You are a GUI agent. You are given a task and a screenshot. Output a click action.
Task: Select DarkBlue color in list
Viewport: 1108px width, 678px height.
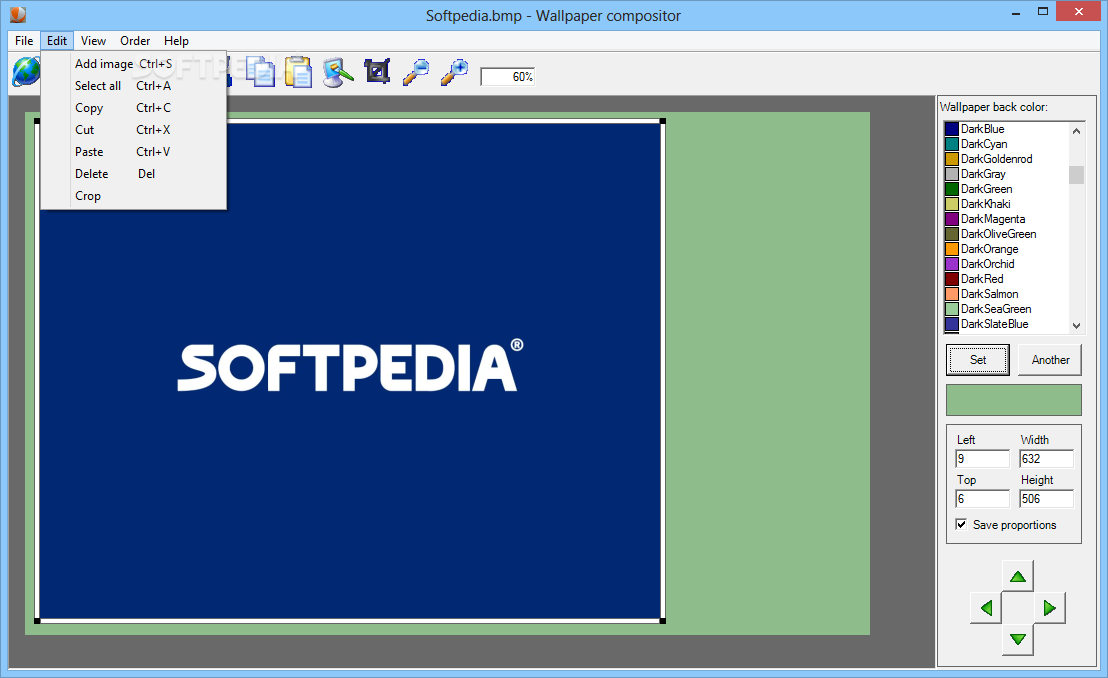point(1006,129)
